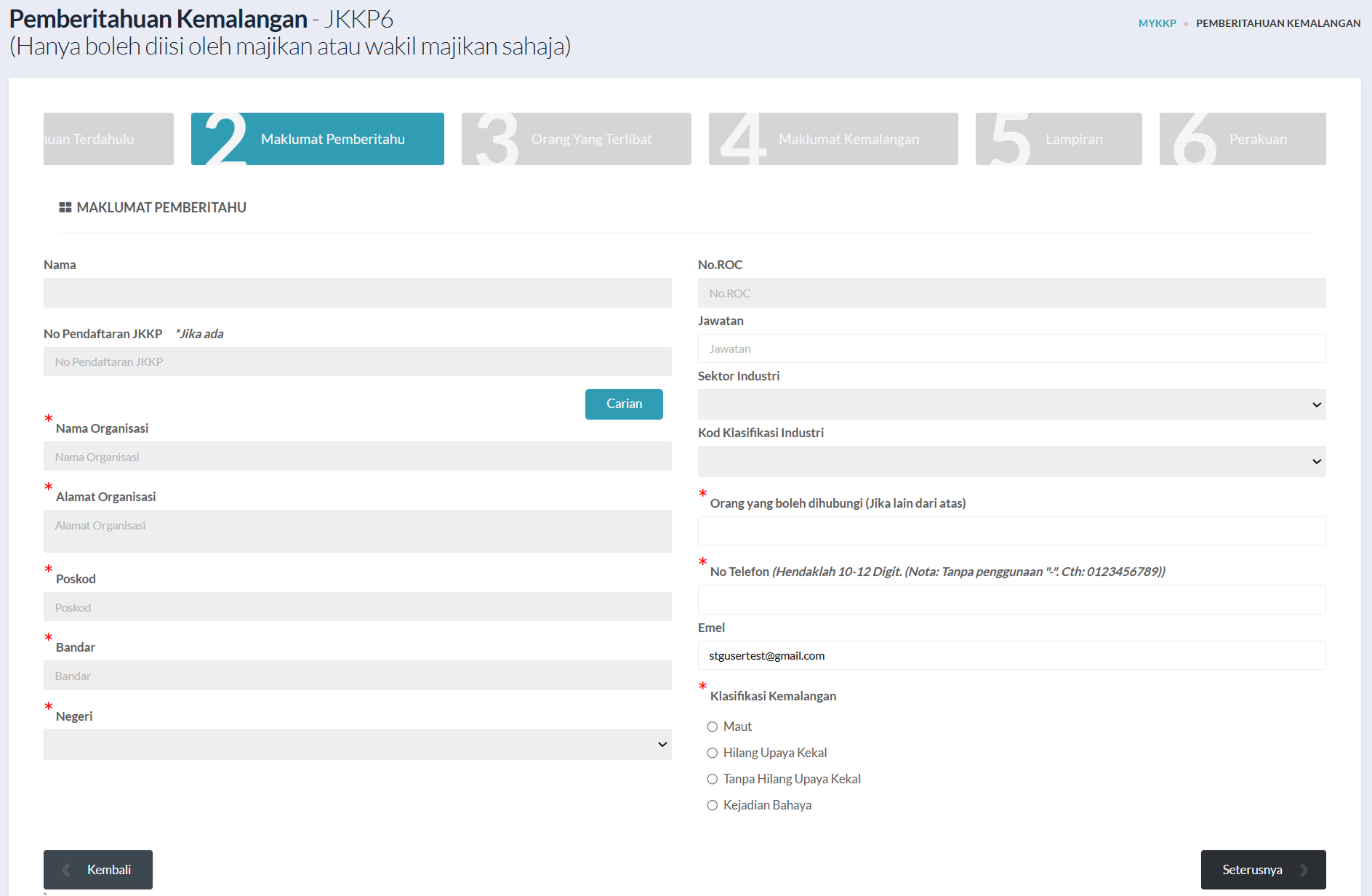
Task: Focus the No Telefon input field
Action: point(1011,599)
